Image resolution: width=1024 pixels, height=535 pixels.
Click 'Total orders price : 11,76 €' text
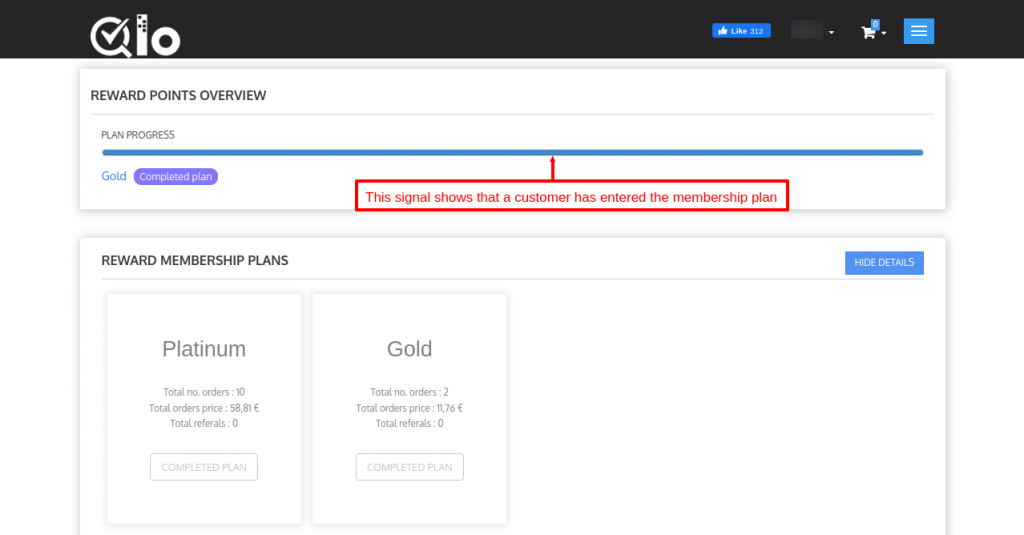(x=409, y=408)
